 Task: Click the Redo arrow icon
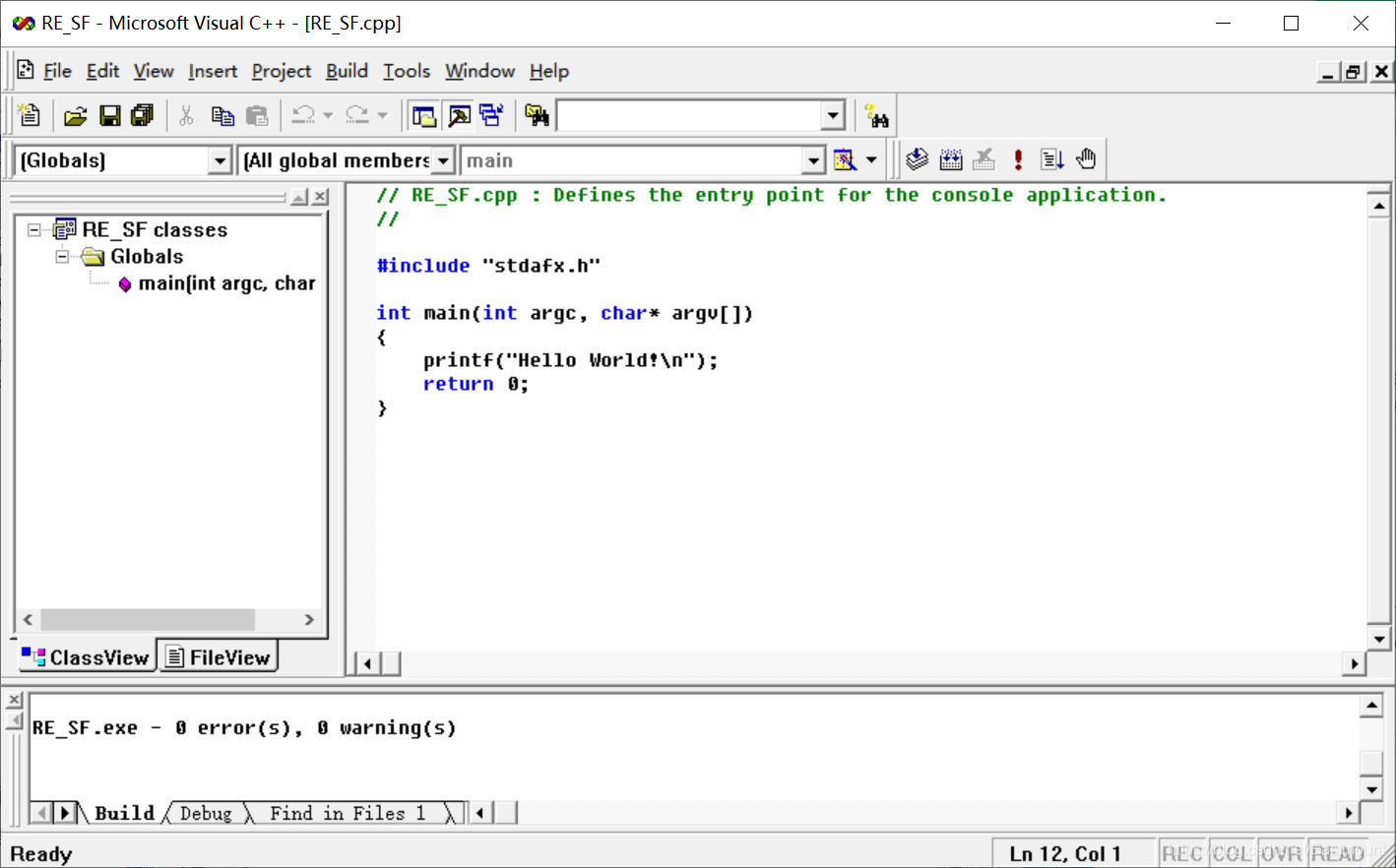tap(357, 116)
